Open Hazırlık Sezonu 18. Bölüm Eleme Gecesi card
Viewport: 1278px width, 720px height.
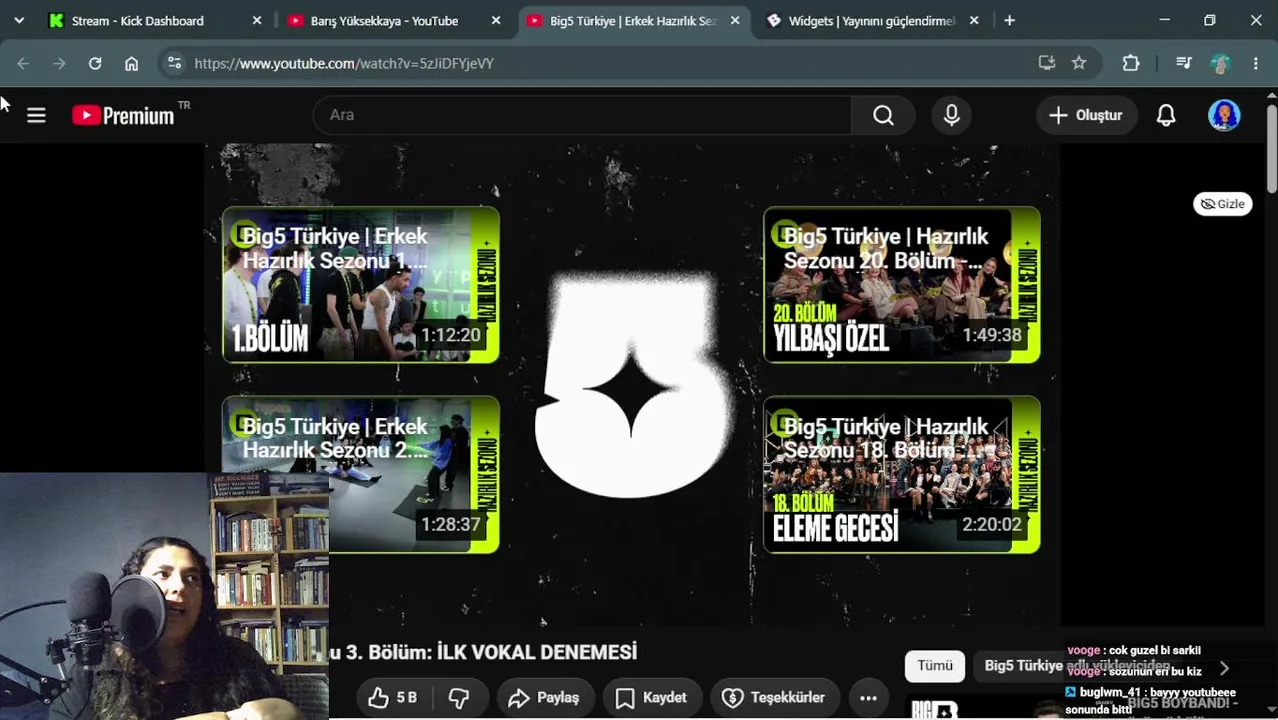902,474
